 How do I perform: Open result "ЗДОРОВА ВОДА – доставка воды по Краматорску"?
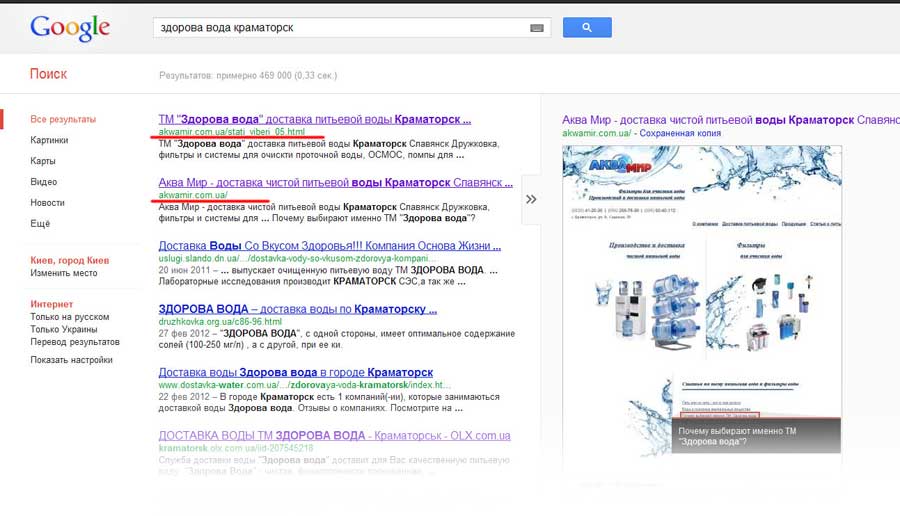297,309
